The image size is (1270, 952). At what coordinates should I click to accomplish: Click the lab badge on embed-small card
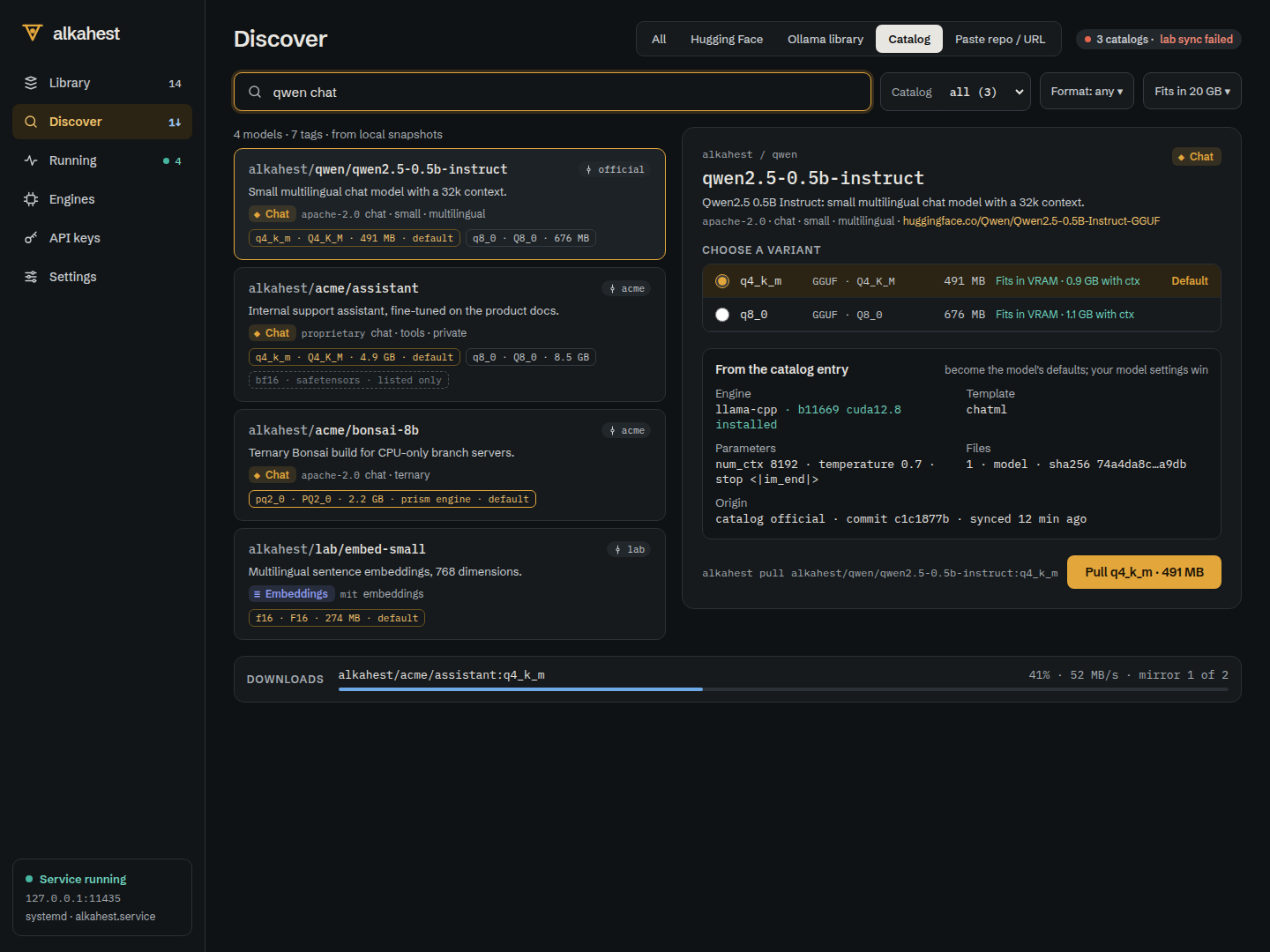point(629,549)
